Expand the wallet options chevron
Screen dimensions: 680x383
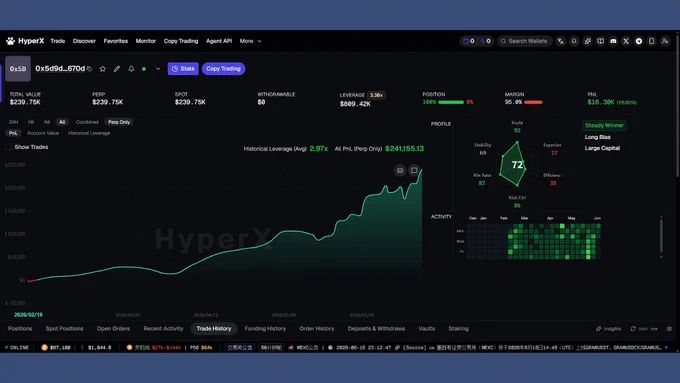pos(158,69)
